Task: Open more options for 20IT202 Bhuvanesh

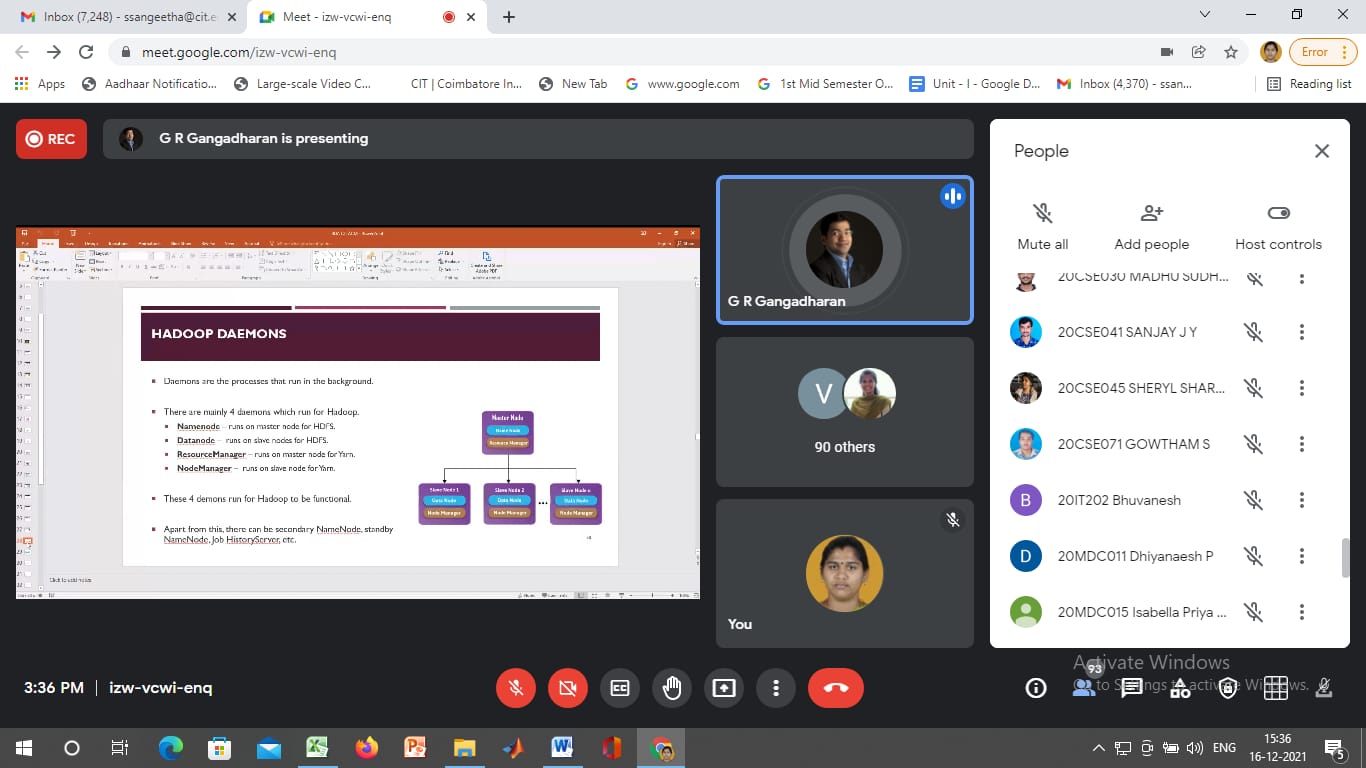Action: coord(1301,500)
